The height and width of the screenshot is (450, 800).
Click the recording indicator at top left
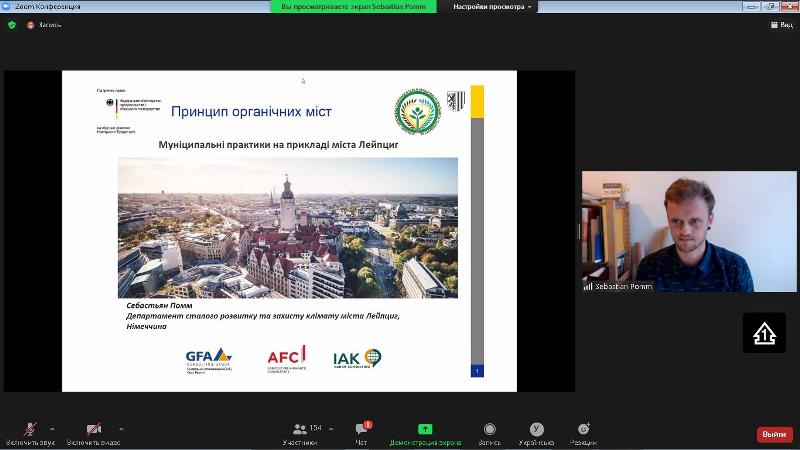(44, 25)
